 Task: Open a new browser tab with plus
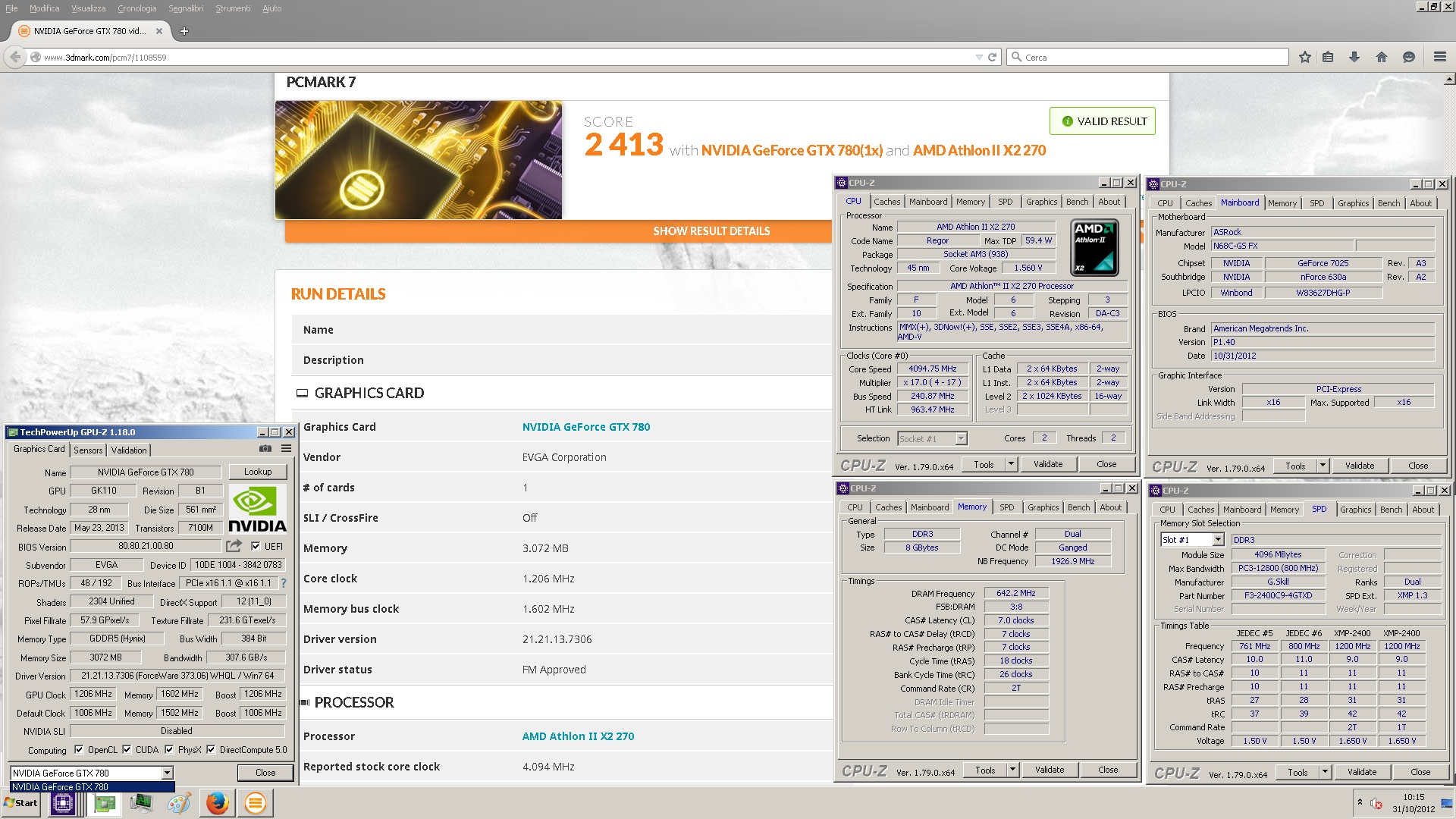point(184,31)
